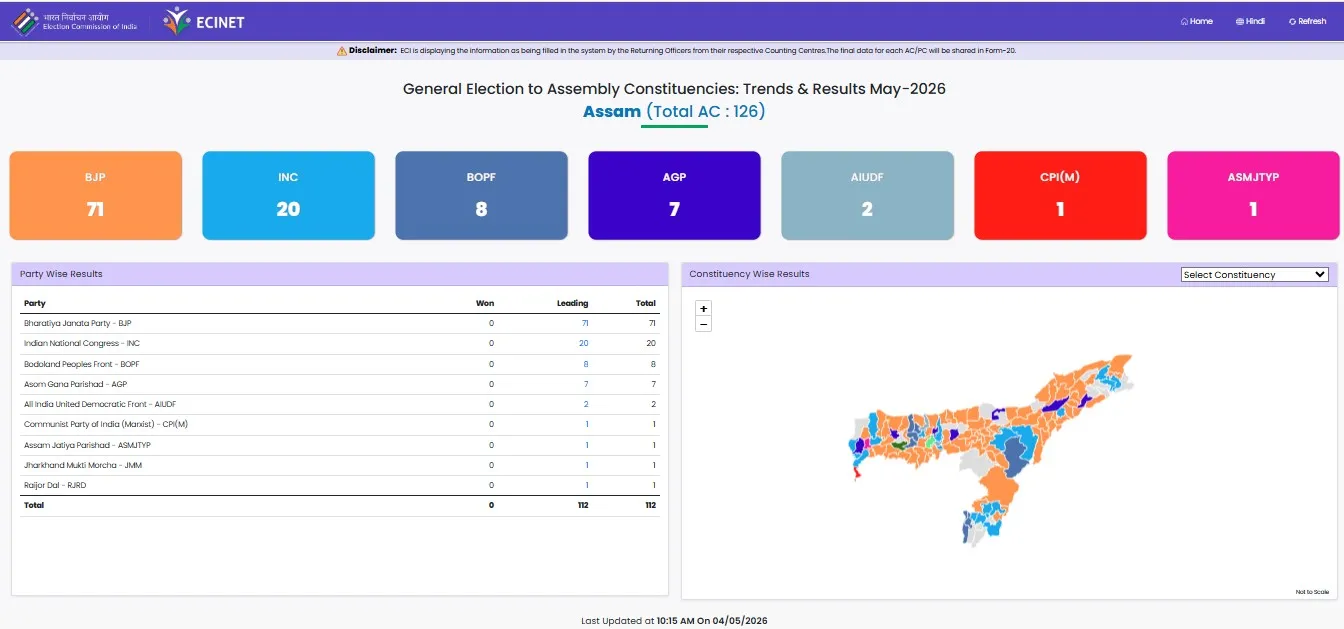Click the Refresh link
Viewport: 1344px width, 629px height.
coord(1307,21)
